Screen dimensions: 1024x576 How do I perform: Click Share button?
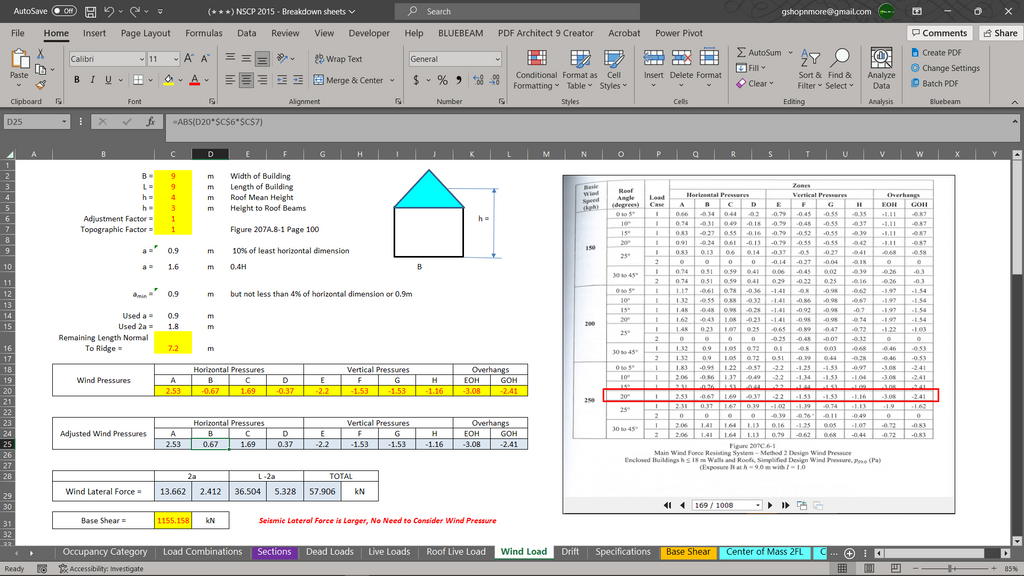(x=1000, y=33)
